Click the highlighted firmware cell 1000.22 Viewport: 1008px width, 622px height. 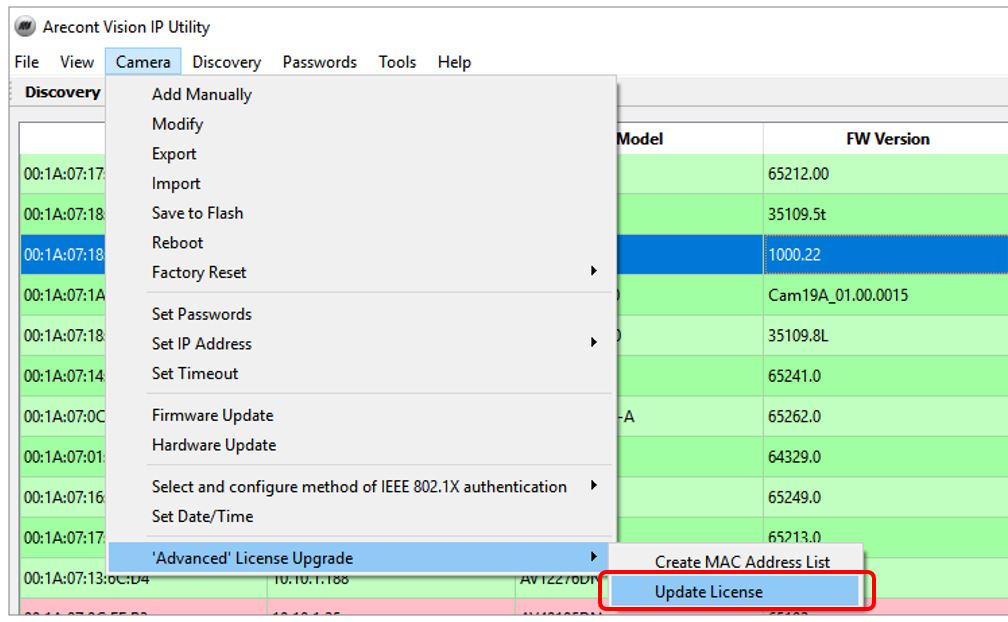[886, 254]
